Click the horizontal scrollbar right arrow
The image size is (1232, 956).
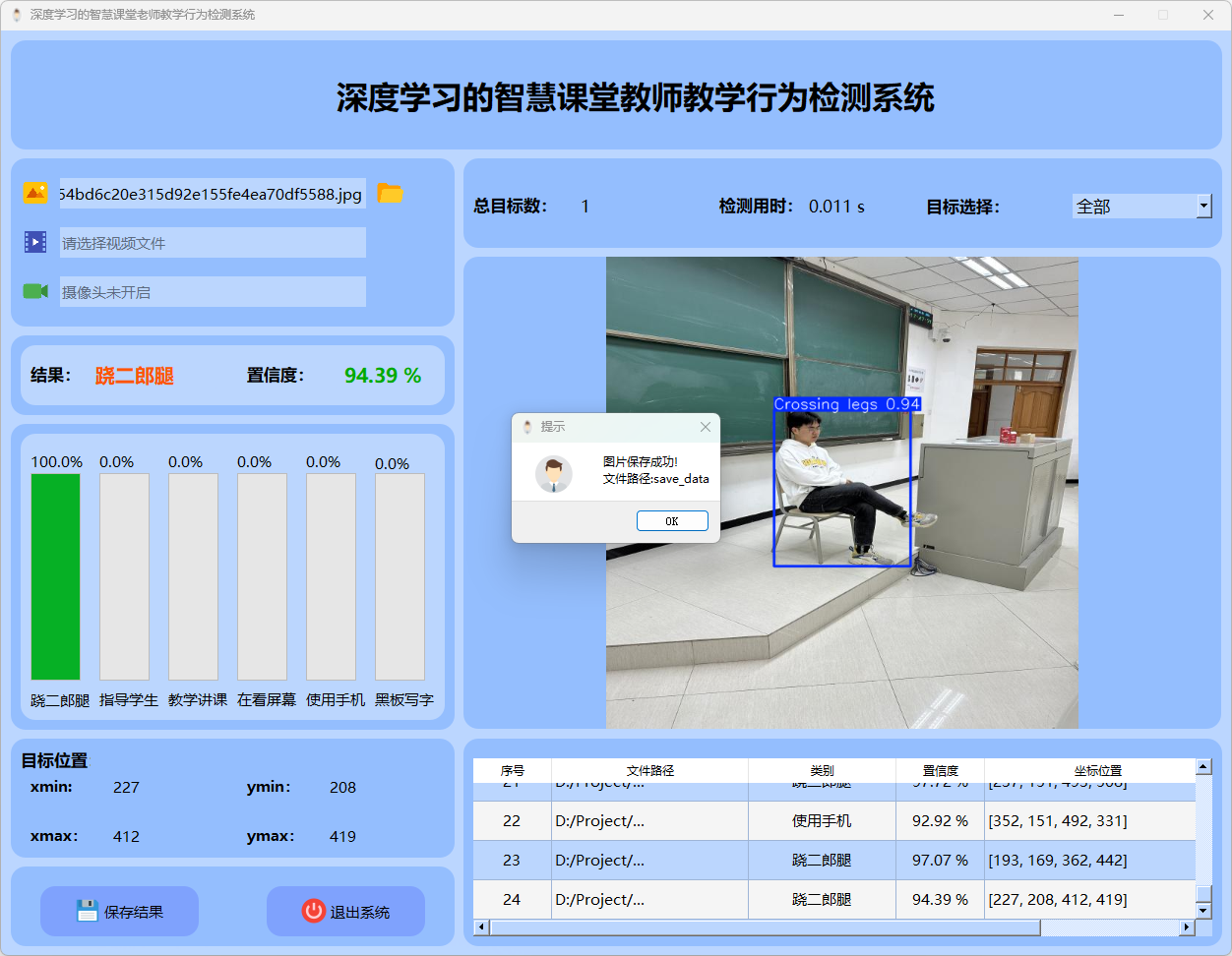click(x=1187, y=927)
